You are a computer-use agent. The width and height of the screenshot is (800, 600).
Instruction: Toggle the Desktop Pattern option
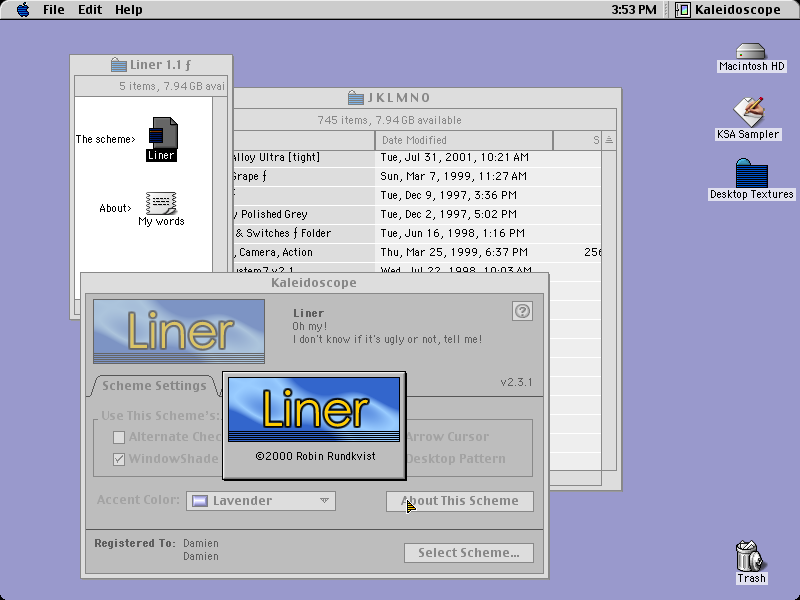456,459
